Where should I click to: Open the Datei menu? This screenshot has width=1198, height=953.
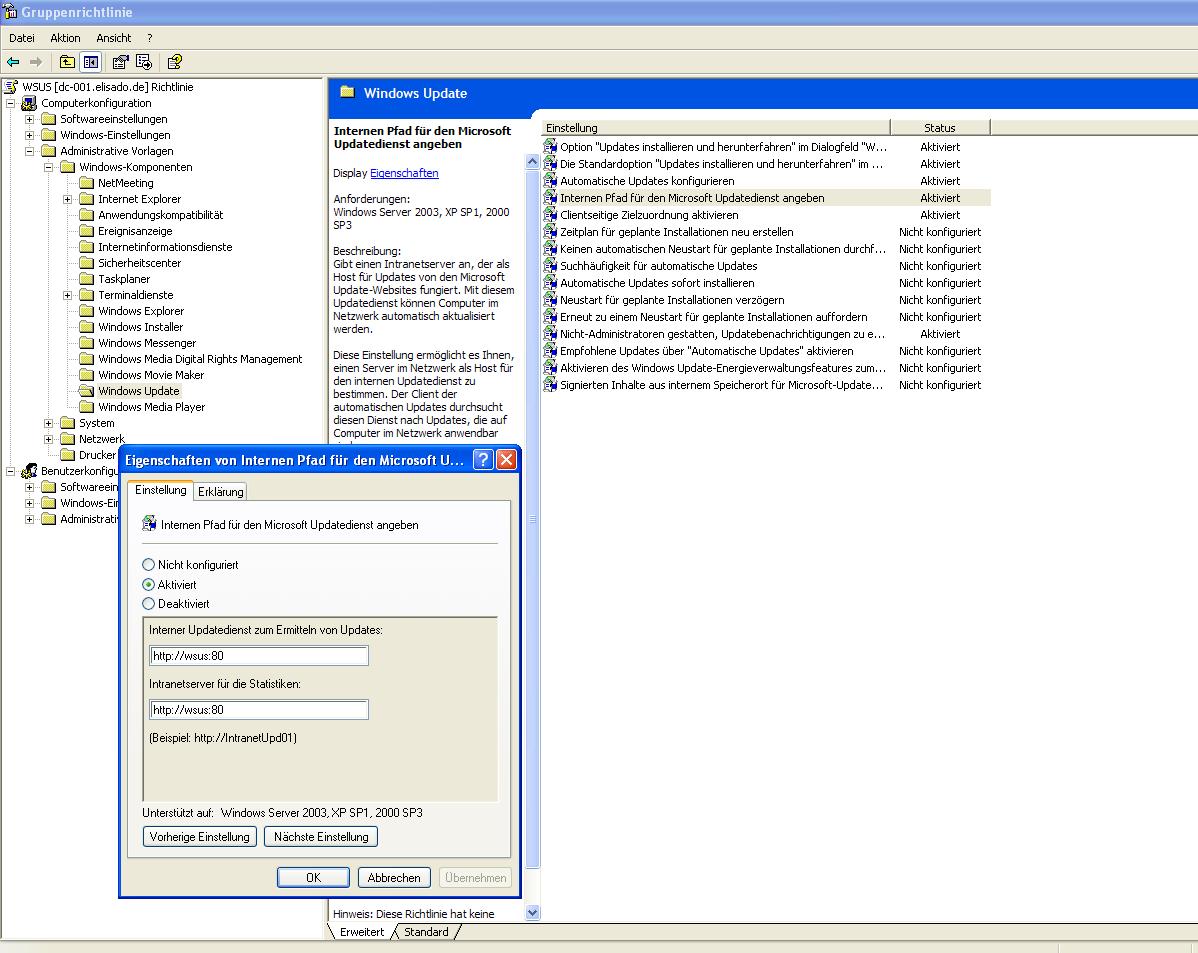22,37
